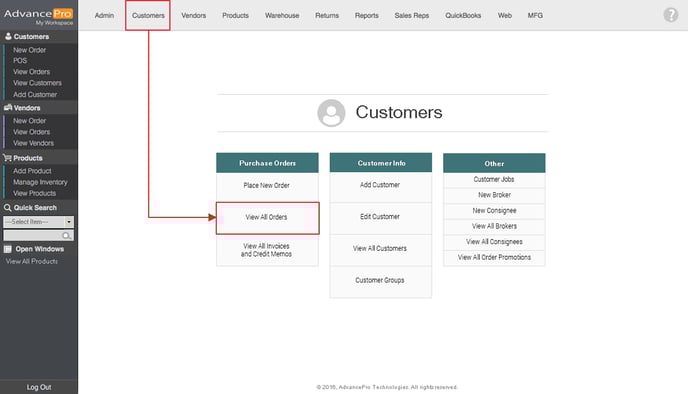Click New Order under sidebar Vendors
The image size is (688, 394).
[29, 121]
